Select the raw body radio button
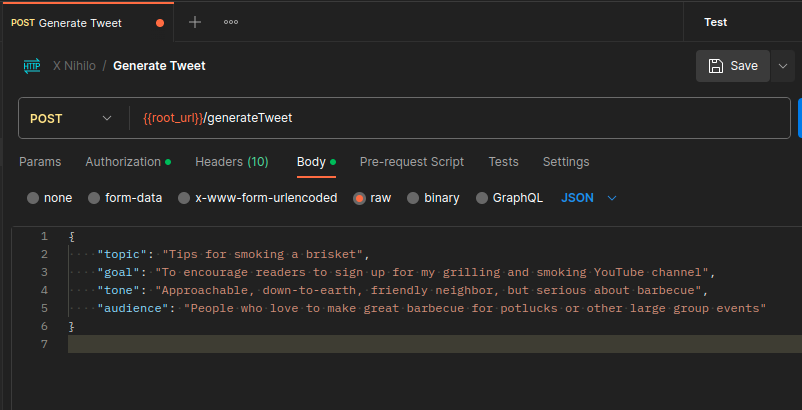 (360, 198)
